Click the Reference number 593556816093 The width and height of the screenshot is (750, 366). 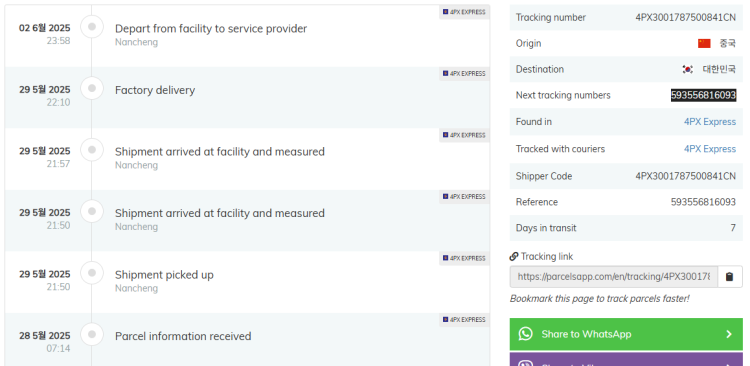tap(703, 202)
